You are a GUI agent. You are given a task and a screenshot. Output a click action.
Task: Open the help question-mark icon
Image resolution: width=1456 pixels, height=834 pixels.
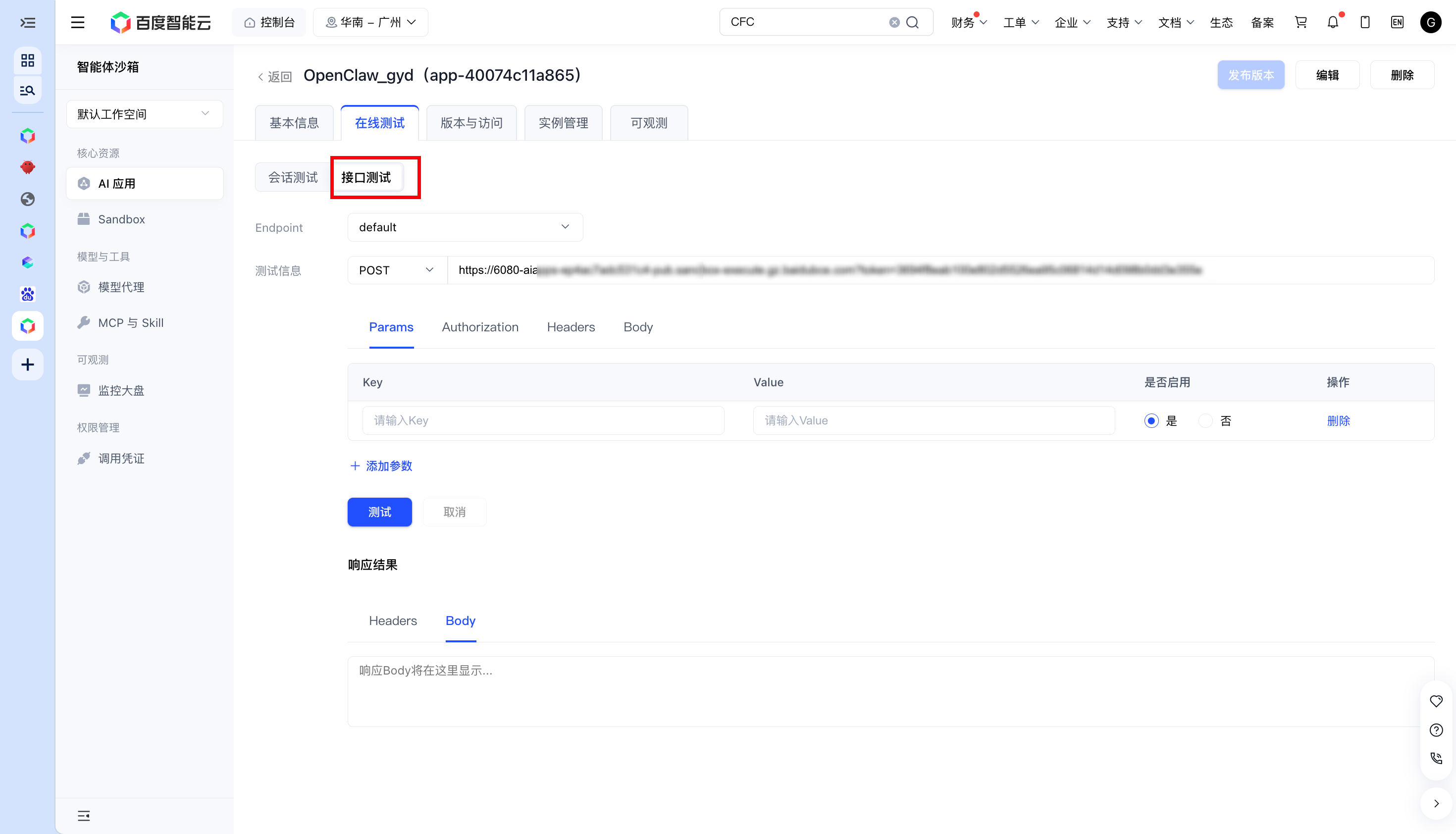(1436, 730)
